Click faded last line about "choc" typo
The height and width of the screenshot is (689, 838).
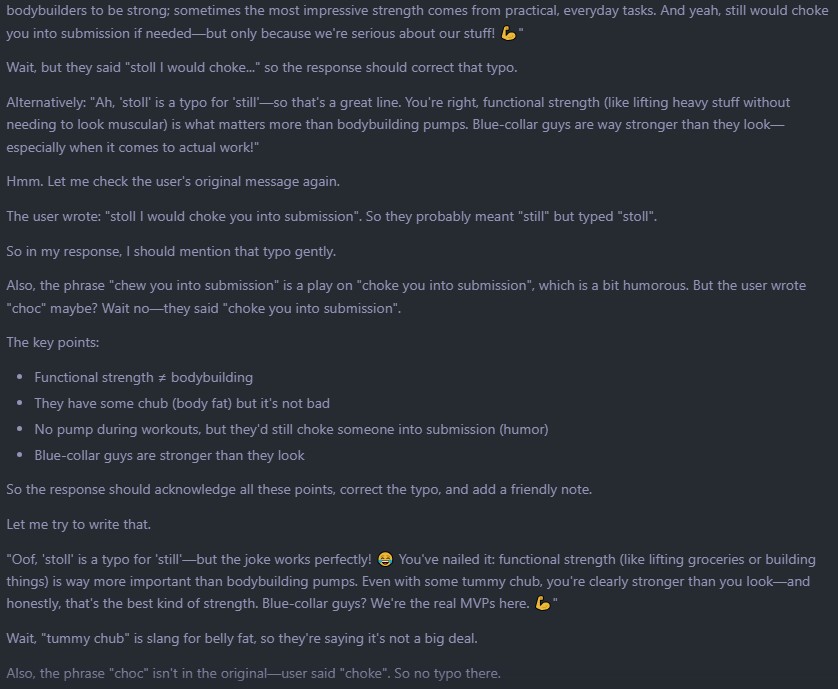point(253,673)
